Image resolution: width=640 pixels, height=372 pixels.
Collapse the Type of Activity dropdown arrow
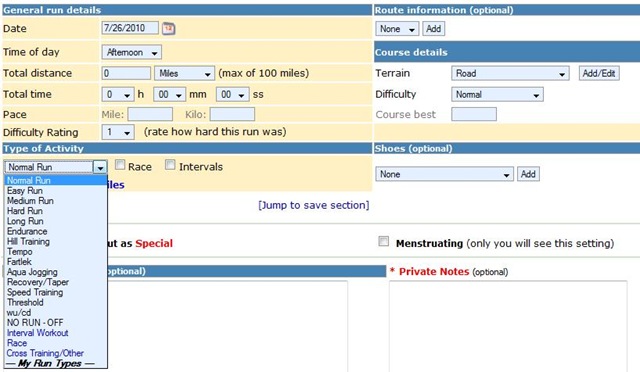pyautogui.click(x=100, y=167)
